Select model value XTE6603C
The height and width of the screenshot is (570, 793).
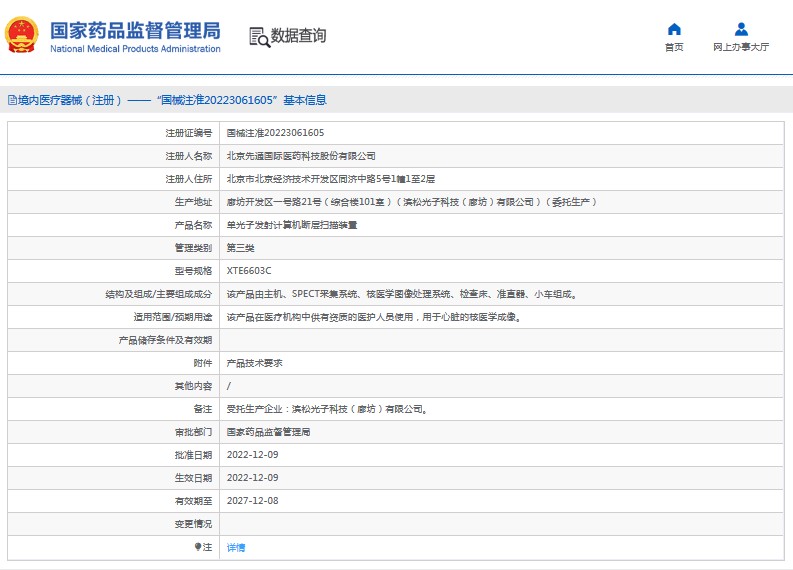point(249,271)
